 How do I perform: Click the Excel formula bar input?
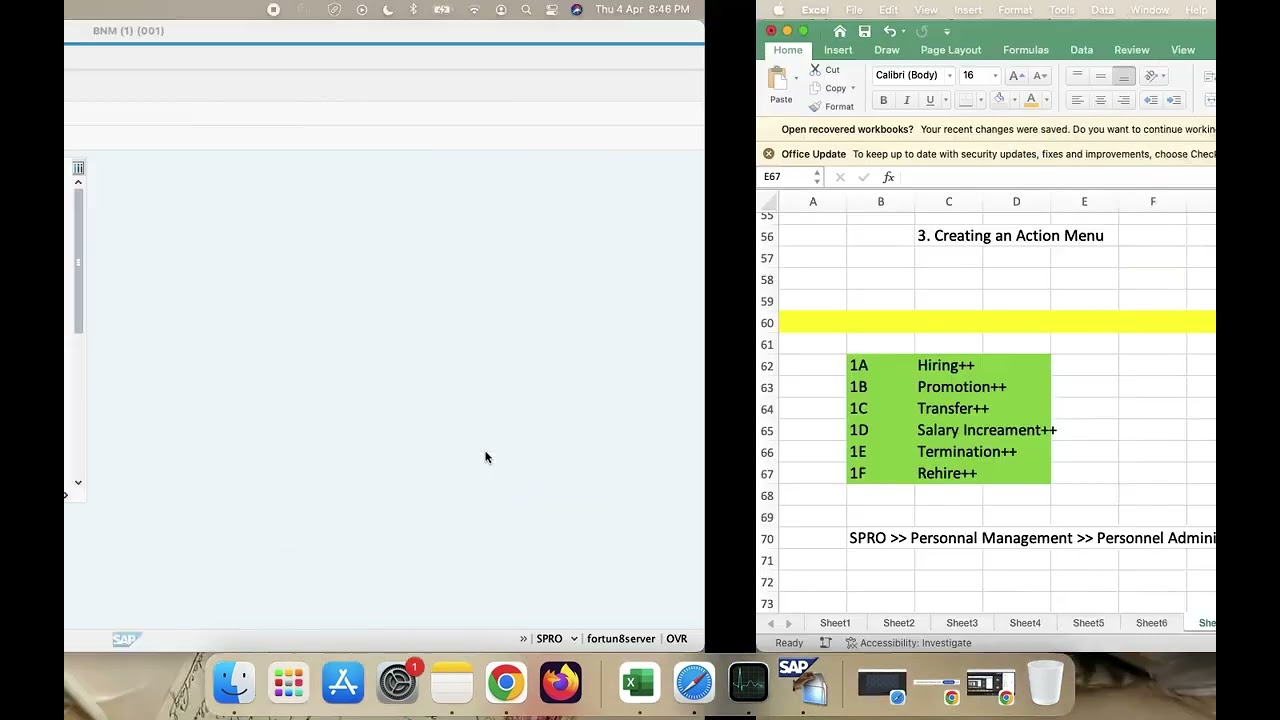(1058, 177)
